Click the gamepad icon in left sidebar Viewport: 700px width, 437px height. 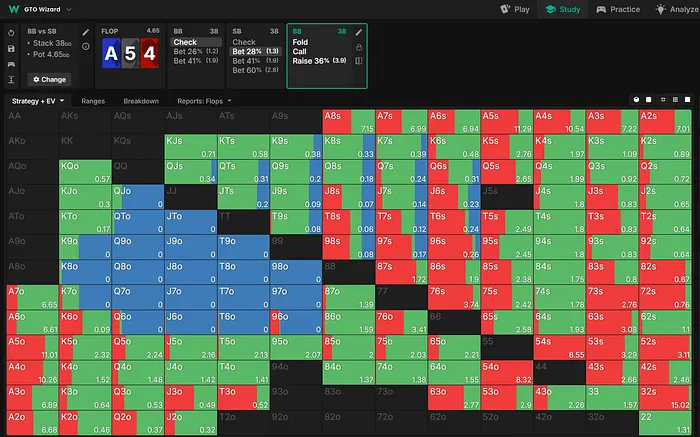pyautogui.click(x=10, y=62)
